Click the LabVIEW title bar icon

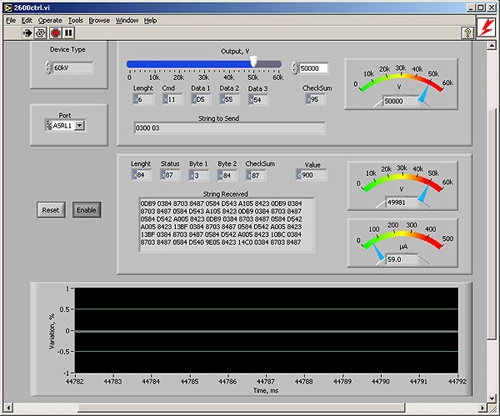coord(8,7)
